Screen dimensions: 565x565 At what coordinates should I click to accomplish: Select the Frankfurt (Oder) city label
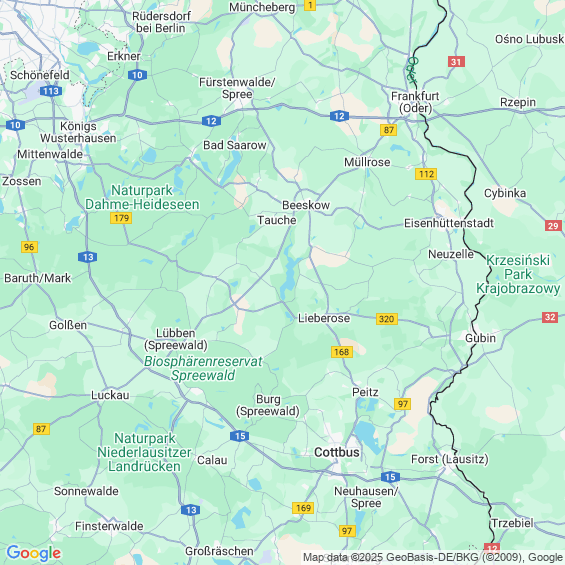pos(415,102)
